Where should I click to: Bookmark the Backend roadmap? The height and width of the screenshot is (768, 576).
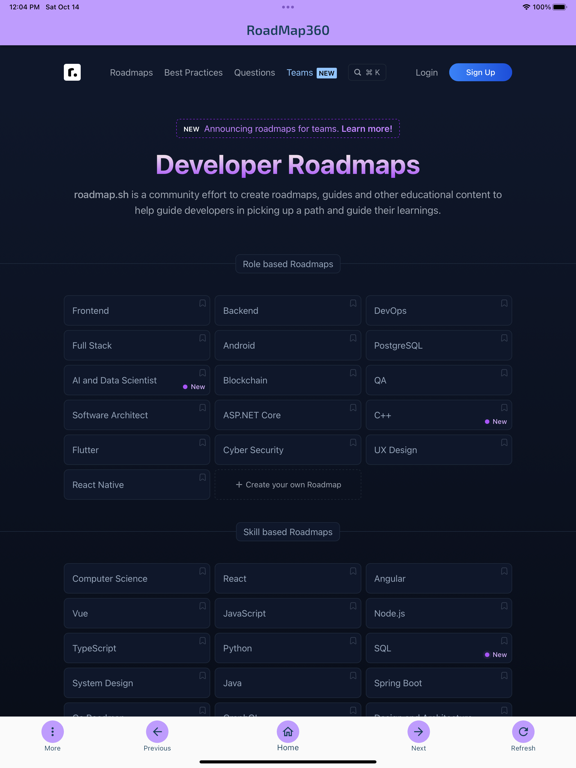[353, 303]
